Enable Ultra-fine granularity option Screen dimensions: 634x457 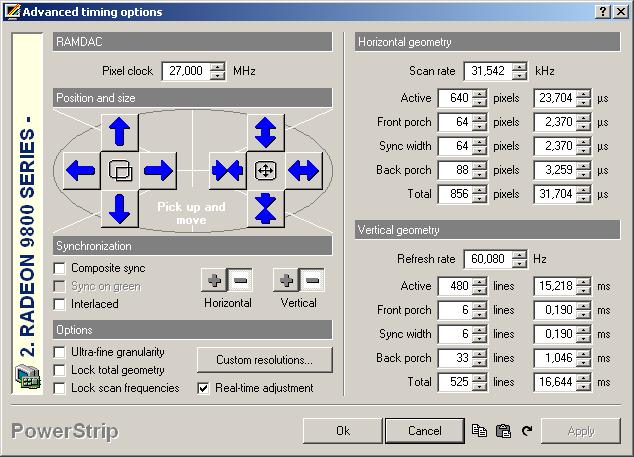pyautogui.click(x=59, y=352)
